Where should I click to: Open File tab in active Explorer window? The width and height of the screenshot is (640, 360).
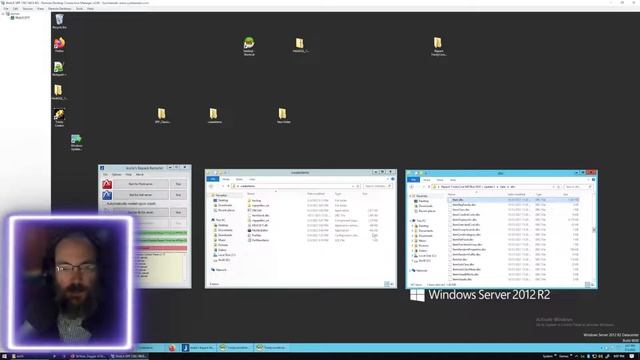coord(413,180)
